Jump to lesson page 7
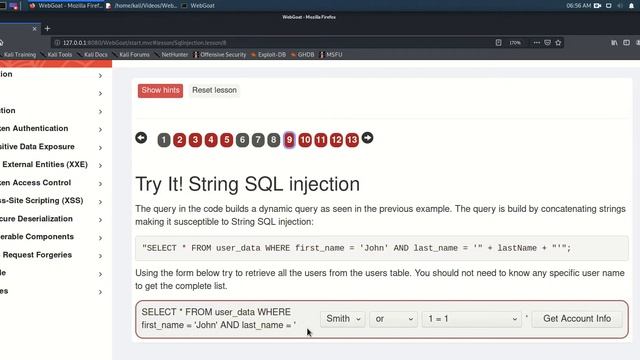This screenshot has width=640, height=360. [x=258, y=140]
